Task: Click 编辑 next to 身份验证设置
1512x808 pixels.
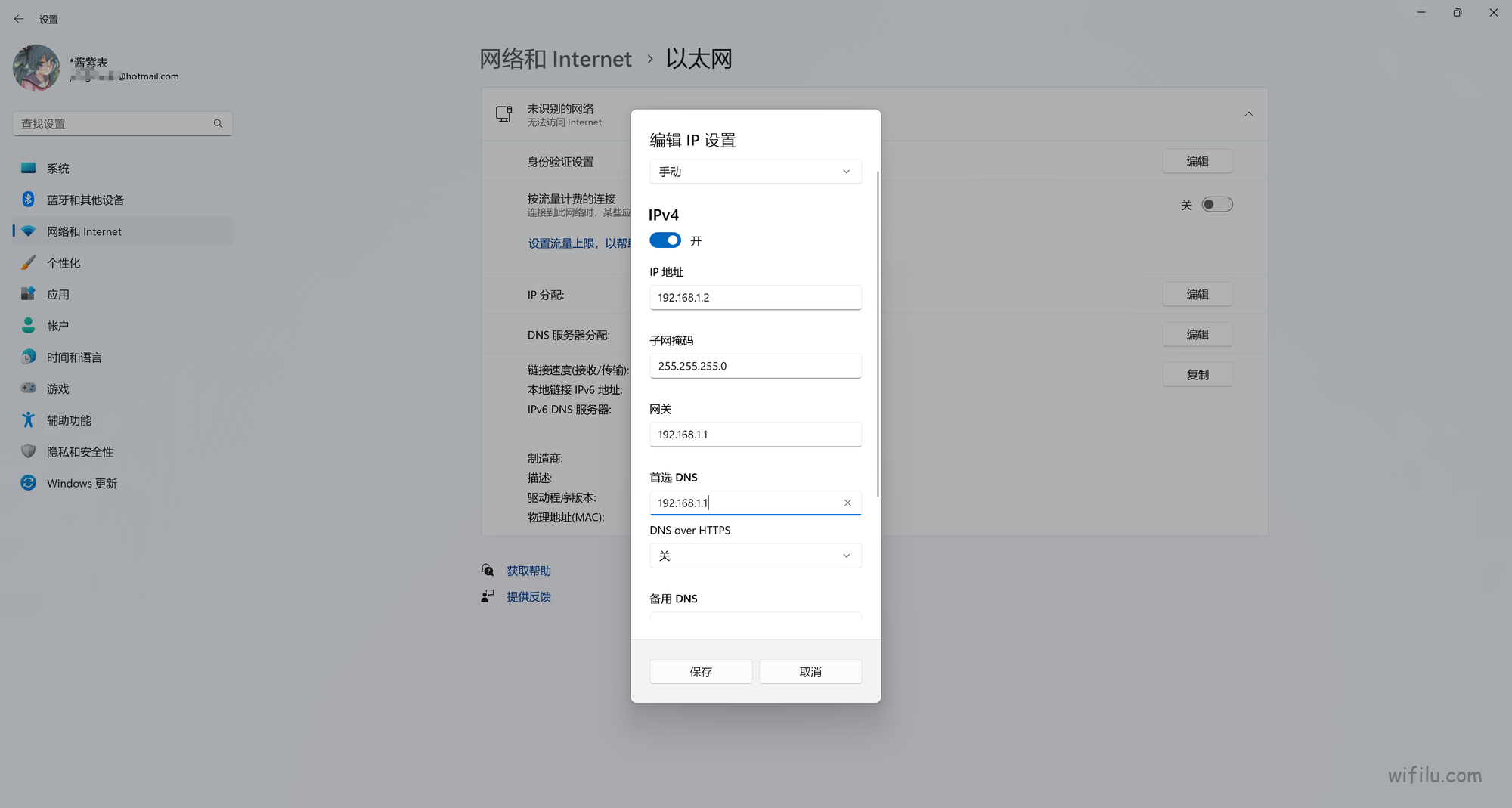Action: pos(1198,162)
